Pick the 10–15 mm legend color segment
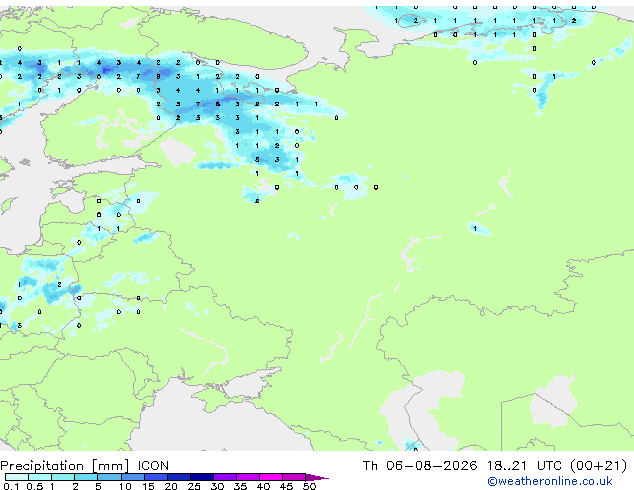The height and width of the screenshot is (490, 634). point(132,477)
